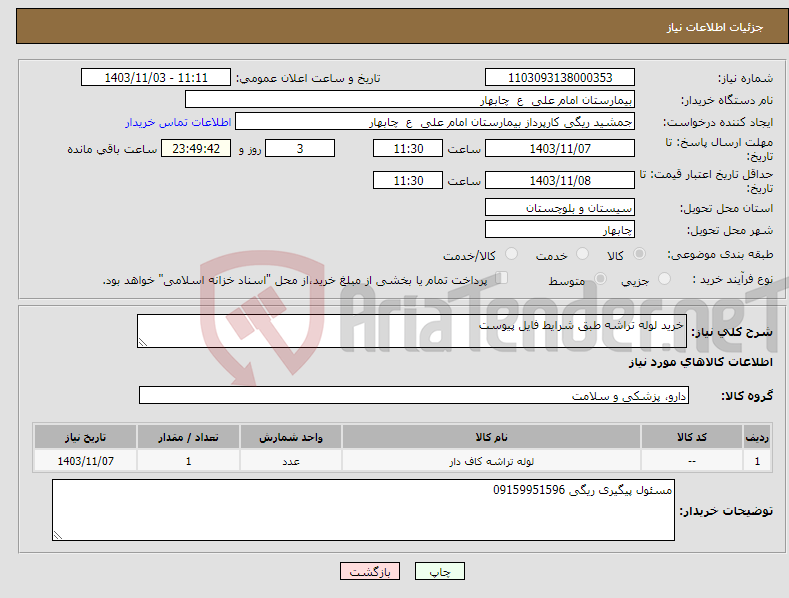This screenshot has width=789, height=598.
Task: Click buyer organization name field
Action: (x=410, y=100)
